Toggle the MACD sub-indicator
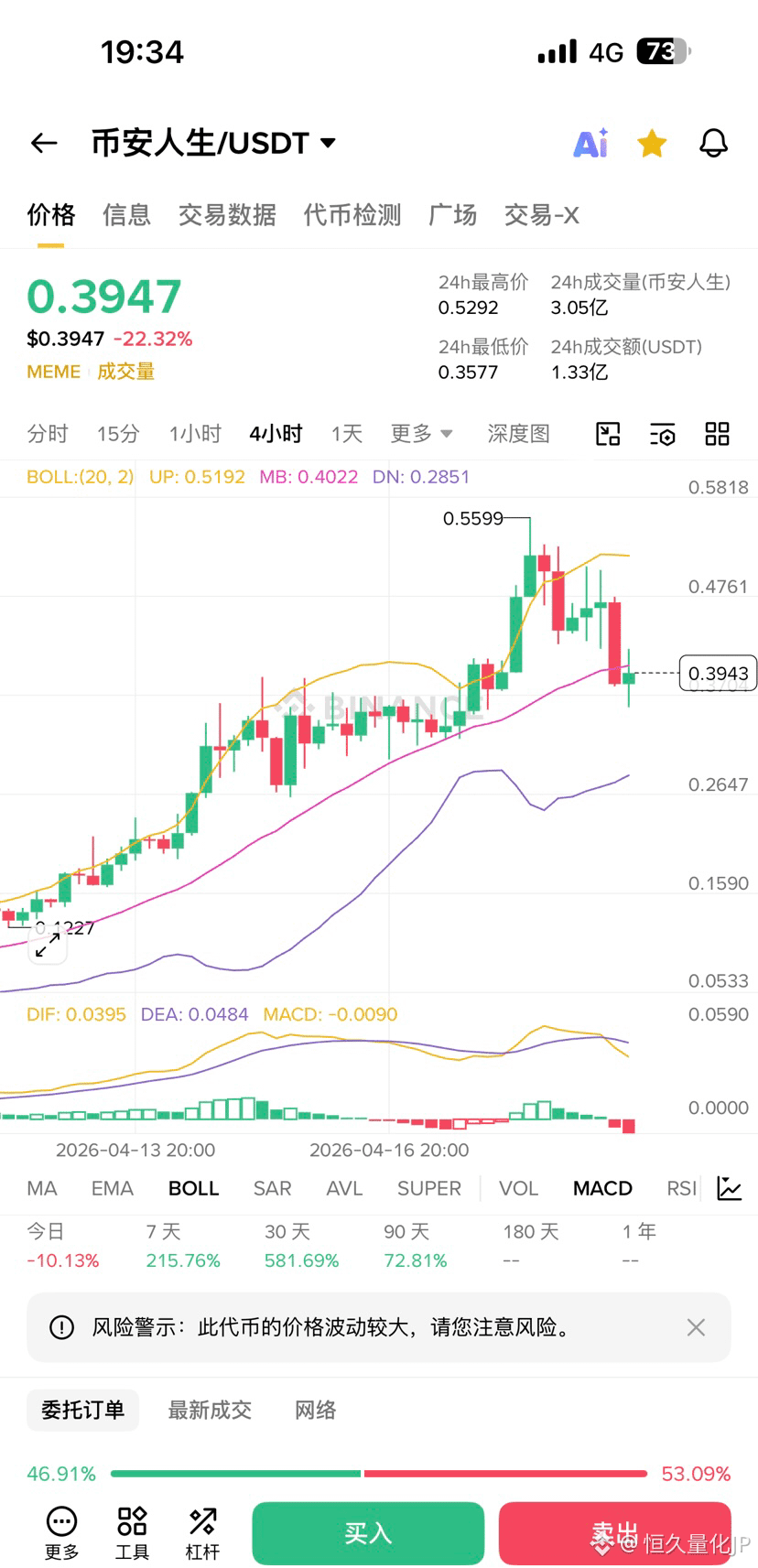758x1568 pixels. pyautogui.click(x=602, y=1188)
